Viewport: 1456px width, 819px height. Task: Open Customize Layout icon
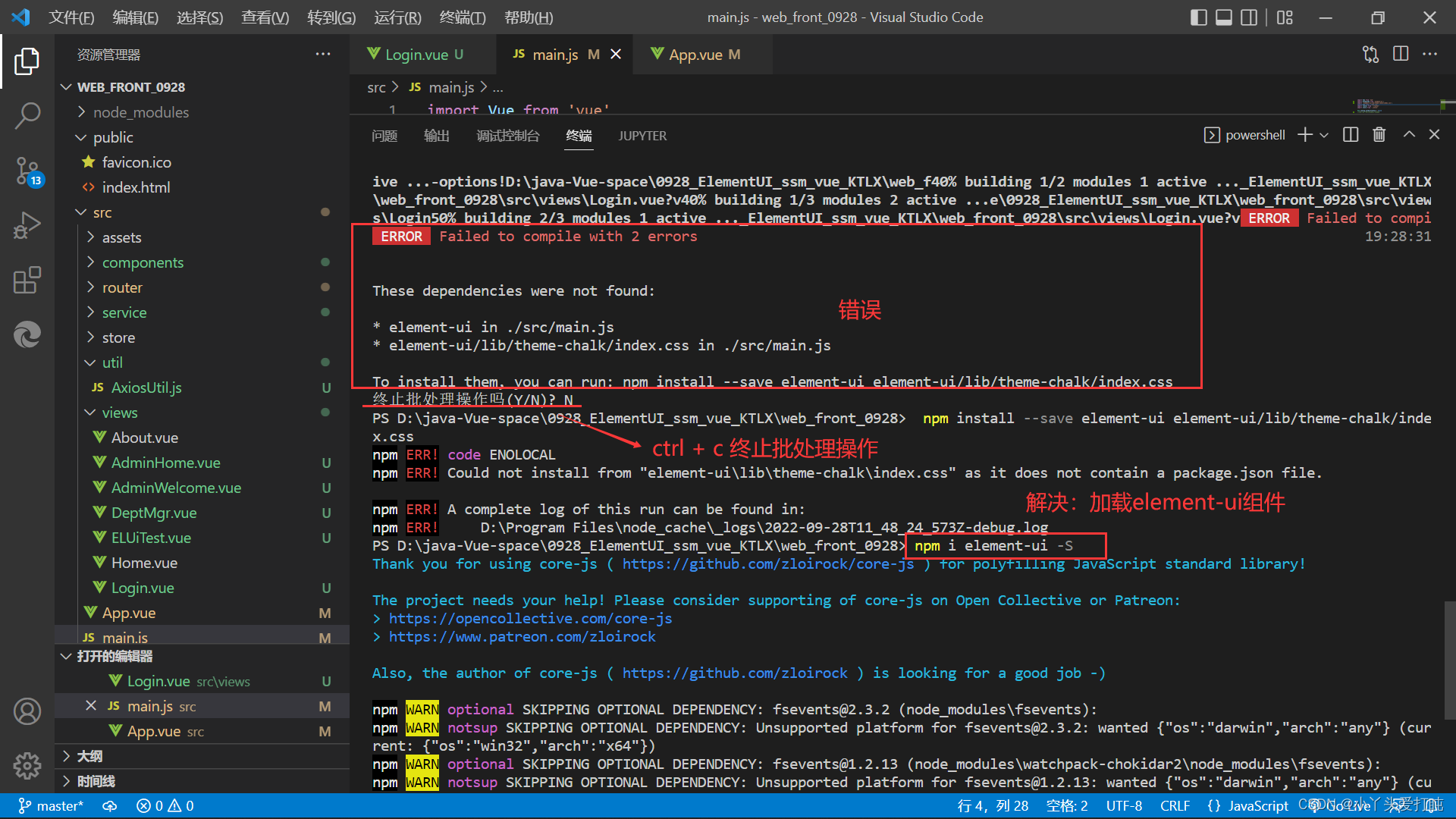coord(1285,17)
